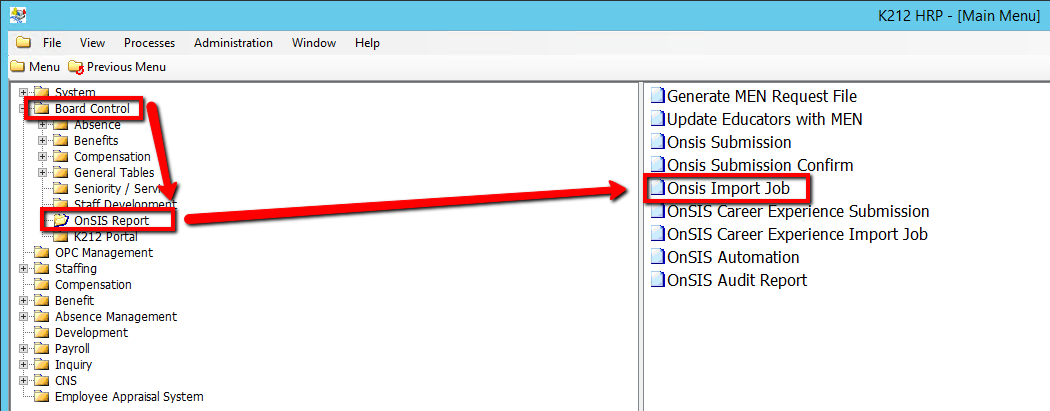Click the Payroll folder icon
Image resolution: width=1050 pixels, height=411 pixels.
pyautogui.click(x=42, y=349)
